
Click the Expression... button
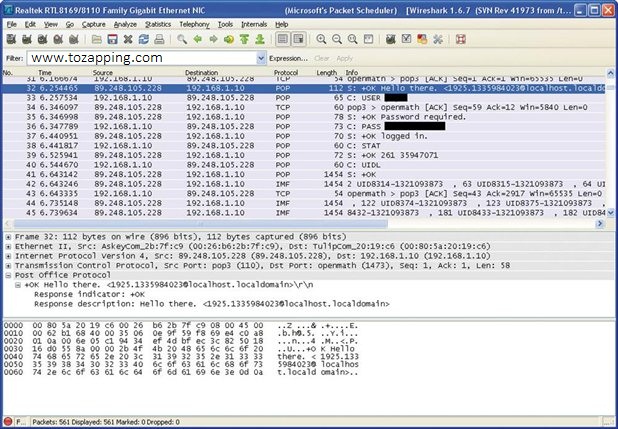pyautogui.click(x=289, y=58)
